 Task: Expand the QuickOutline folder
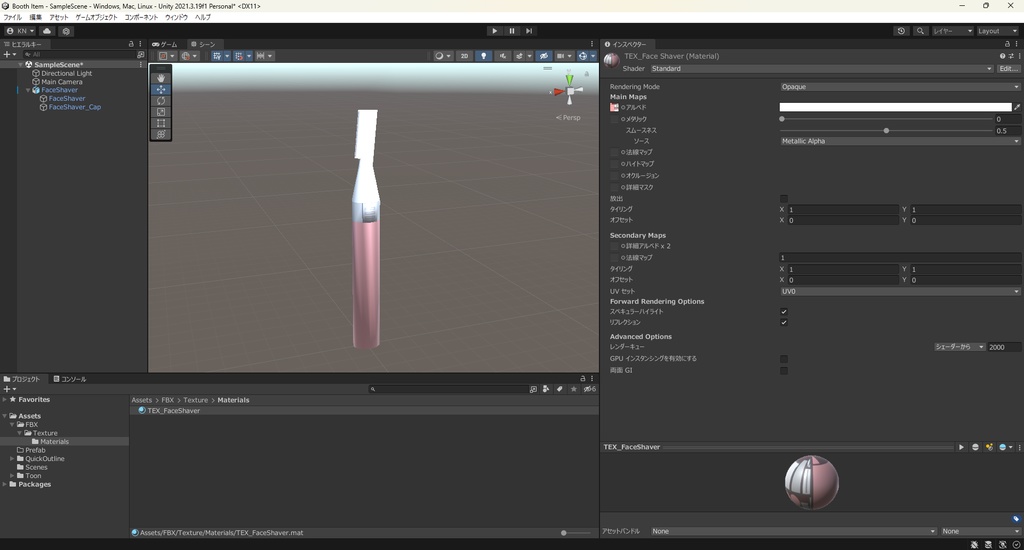pos(12,459)
